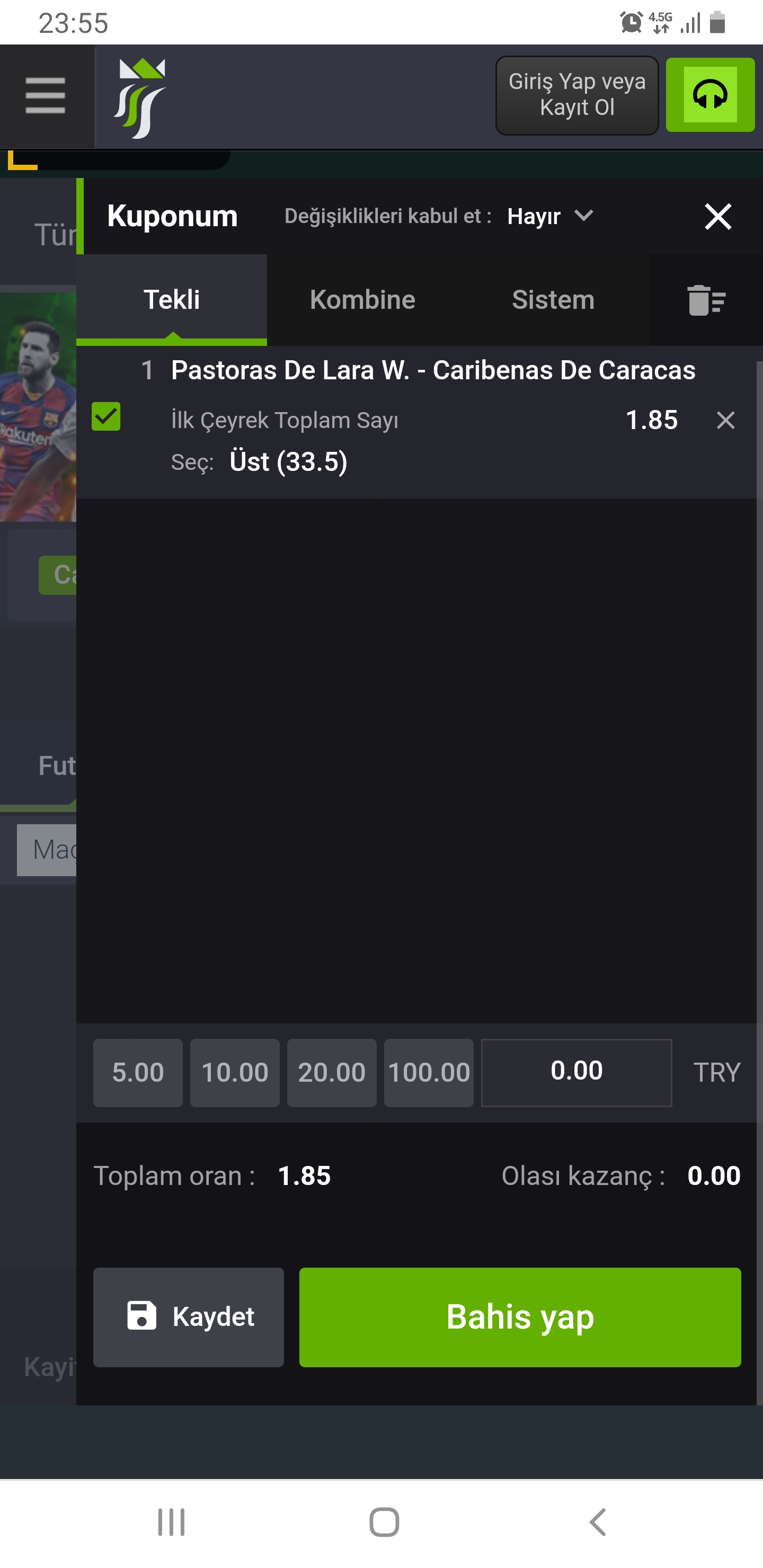This screenshot has width=763, height=1568.
Task: Uncheck the Pastoras De Lara bet checkbox
Action: click(106, 416)
